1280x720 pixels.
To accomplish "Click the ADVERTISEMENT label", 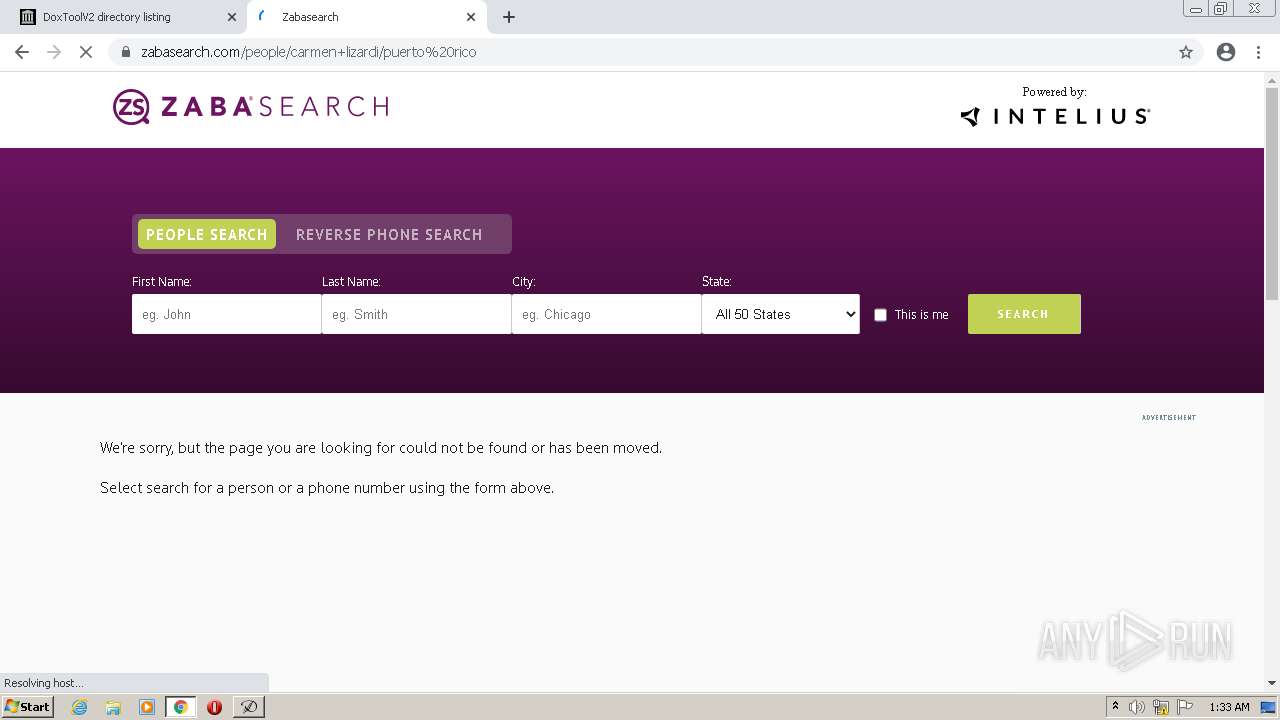I will [x=1169, y=417].
